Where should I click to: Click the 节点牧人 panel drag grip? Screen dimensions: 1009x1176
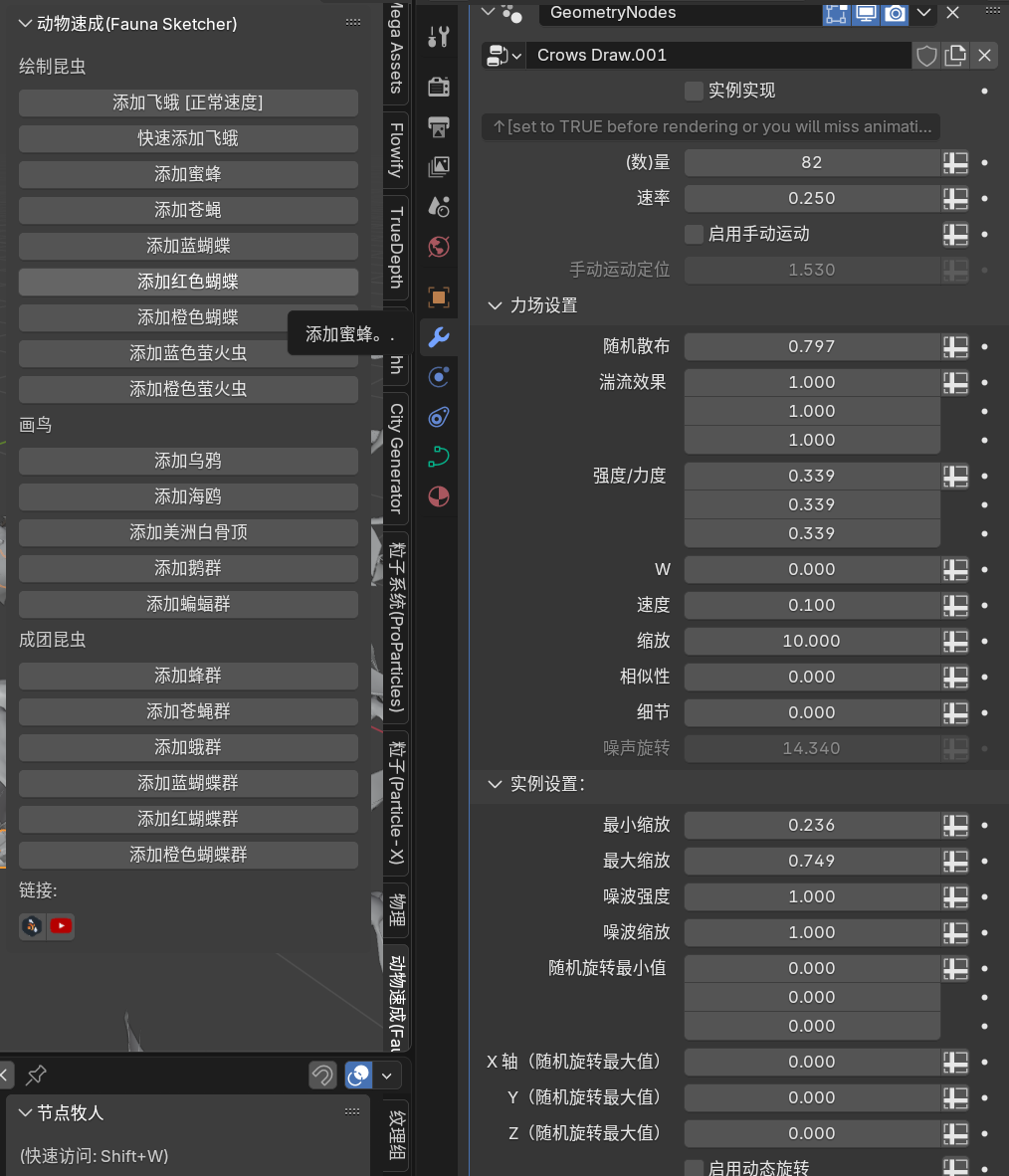[352, 1111]
